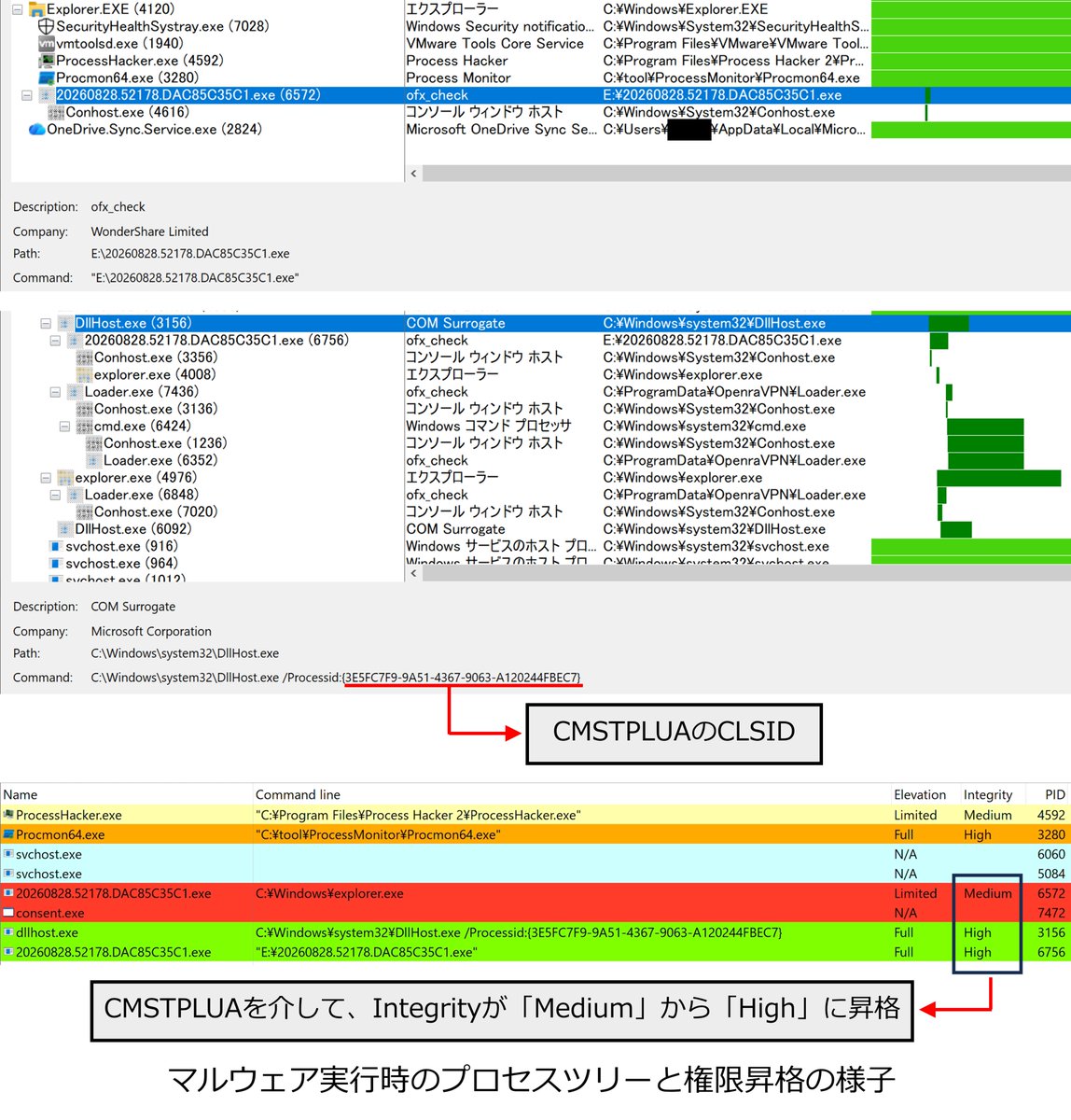
Task: Click PID 7472 cell of consent.exe
Action: click(1050, 913)
